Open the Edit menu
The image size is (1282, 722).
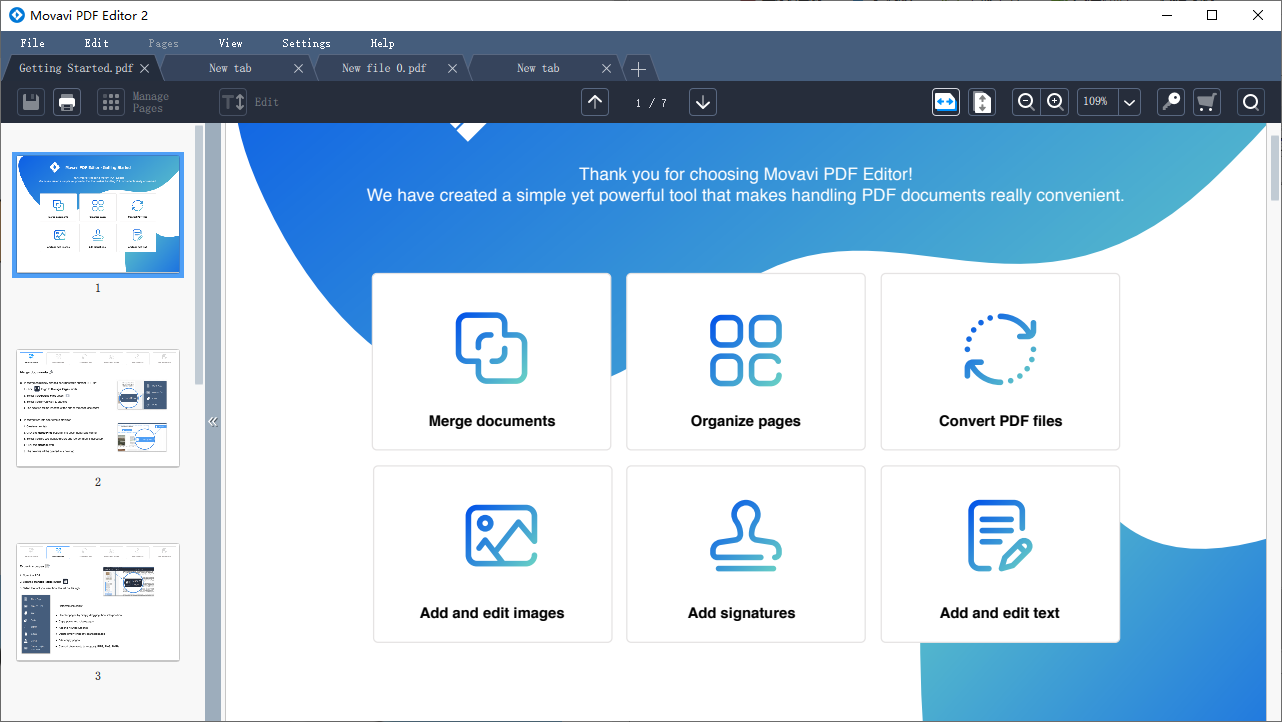click(x=97, y=43)
